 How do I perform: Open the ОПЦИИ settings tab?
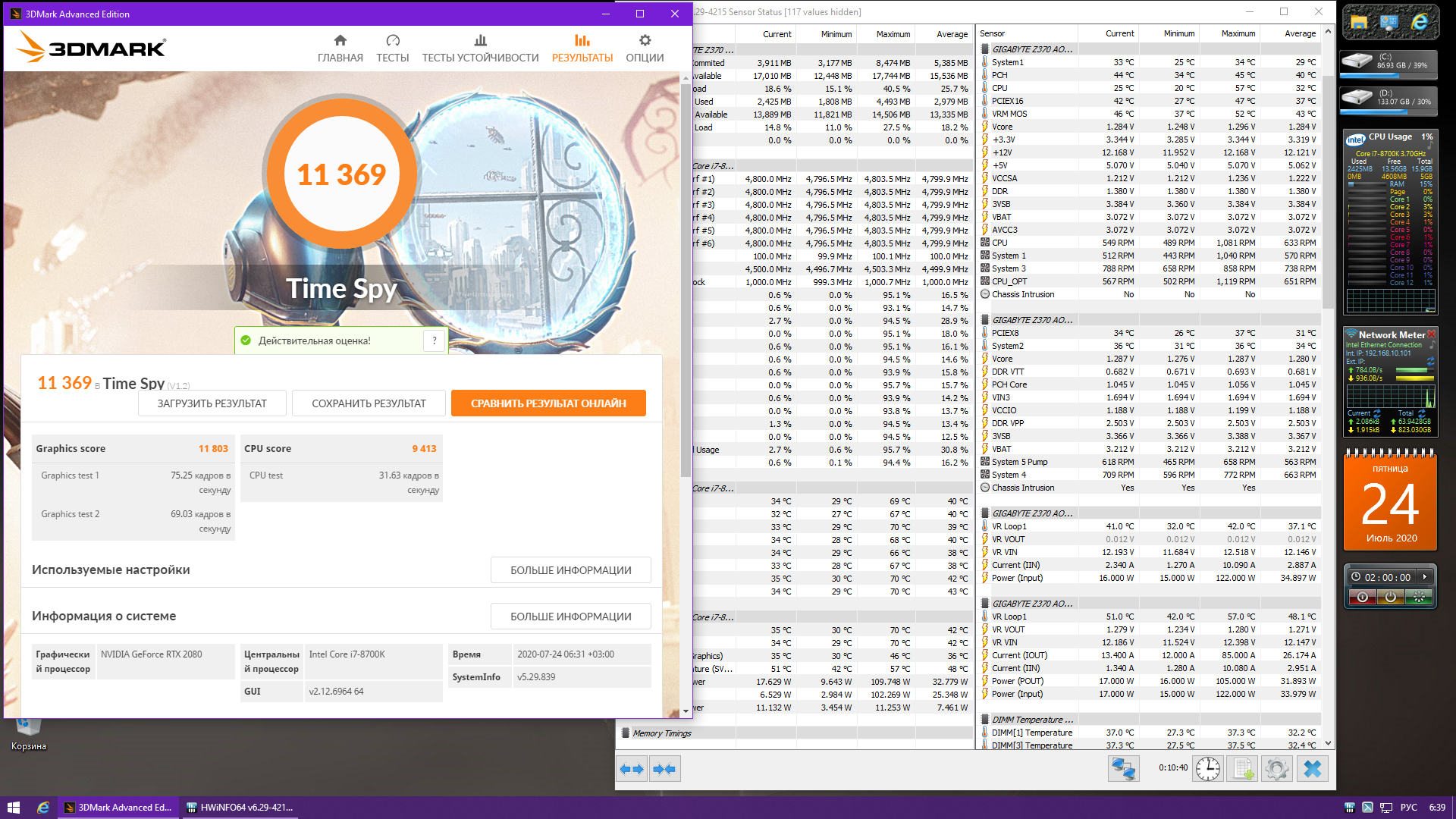click(x=645, y=49)
